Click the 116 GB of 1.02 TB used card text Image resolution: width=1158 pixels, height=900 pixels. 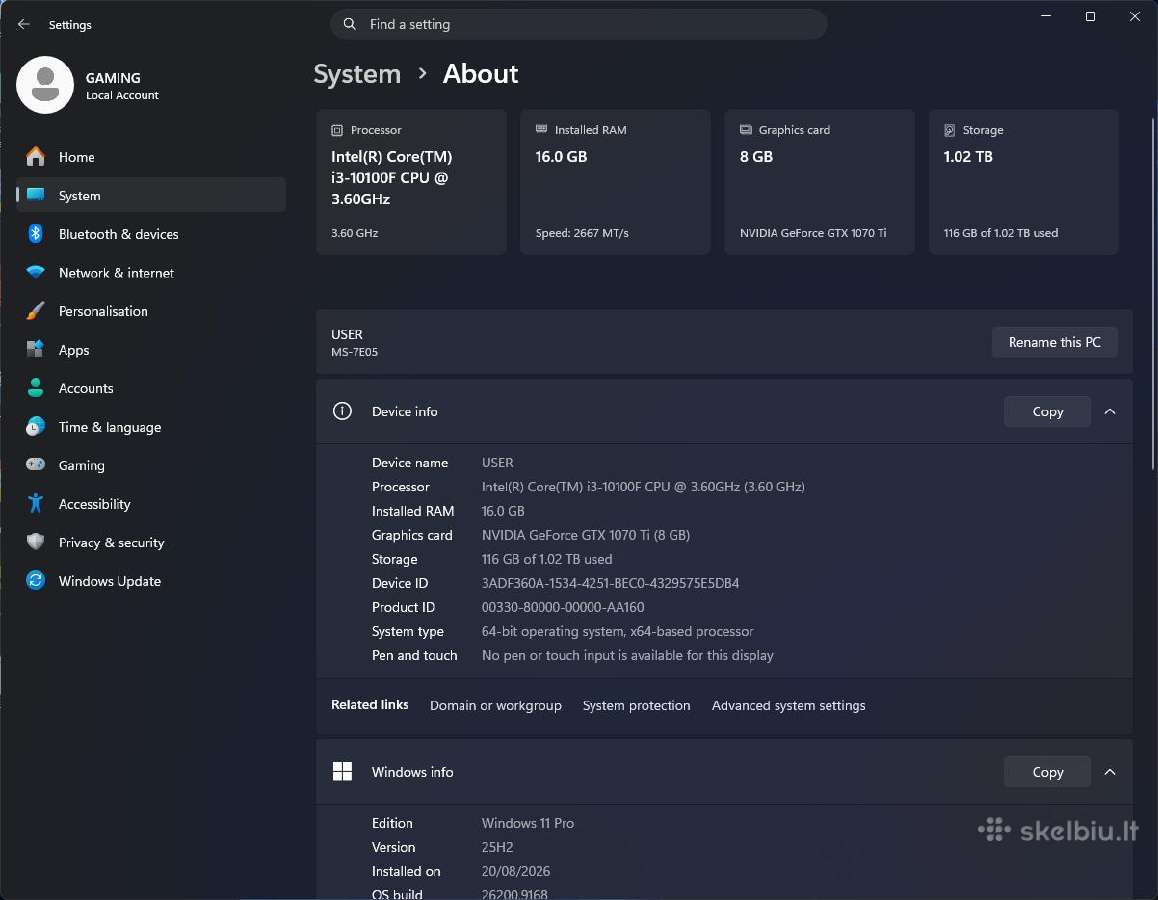coord(1000,233)
